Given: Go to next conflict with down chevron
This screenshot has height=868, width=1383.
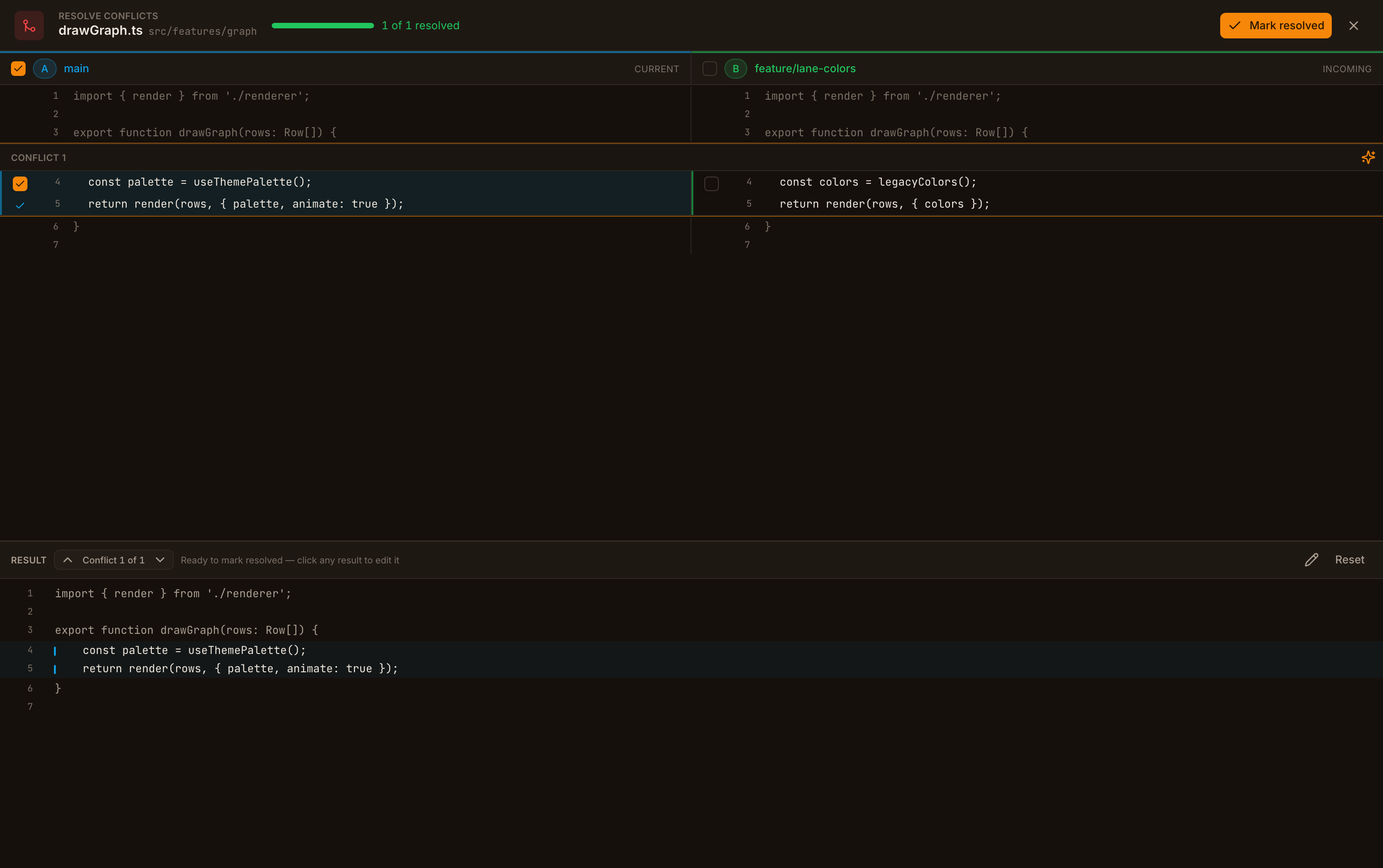Looking at the screenshot, I should point(160,560).
